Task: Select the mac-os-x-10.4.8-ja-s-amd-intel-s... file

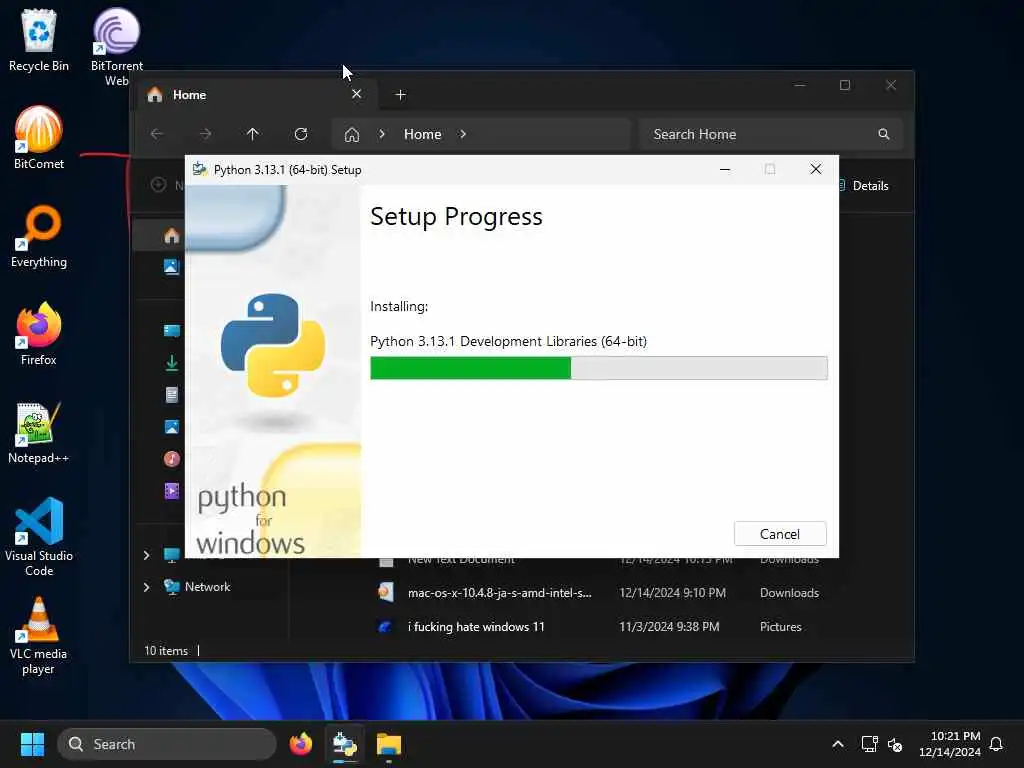Action: 500,593
